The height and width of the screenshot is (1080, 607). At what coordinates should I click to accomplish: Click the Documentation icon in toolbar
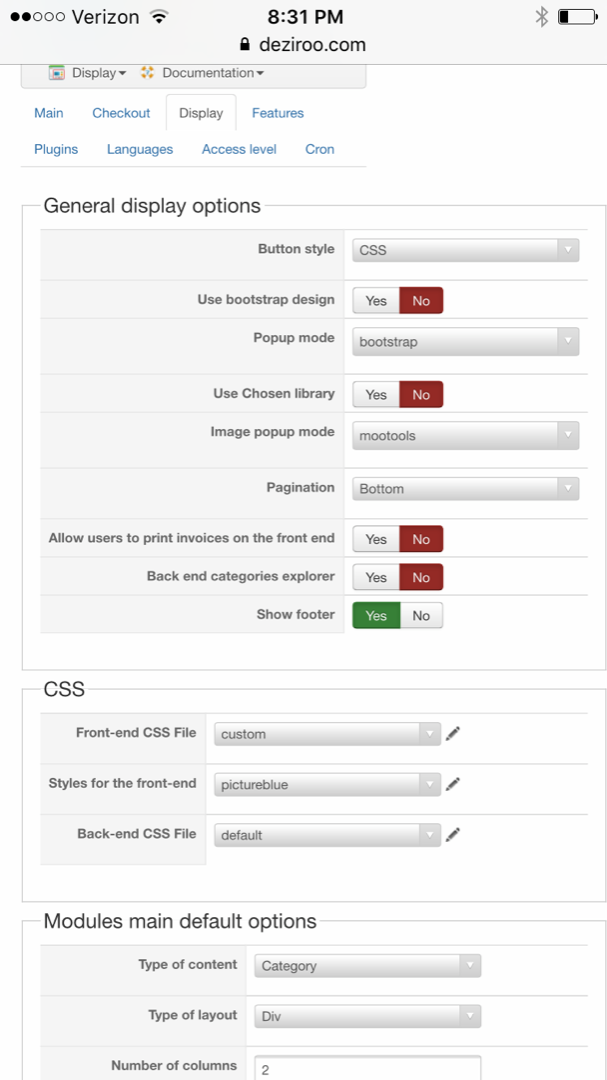click(x=148, y=73)
